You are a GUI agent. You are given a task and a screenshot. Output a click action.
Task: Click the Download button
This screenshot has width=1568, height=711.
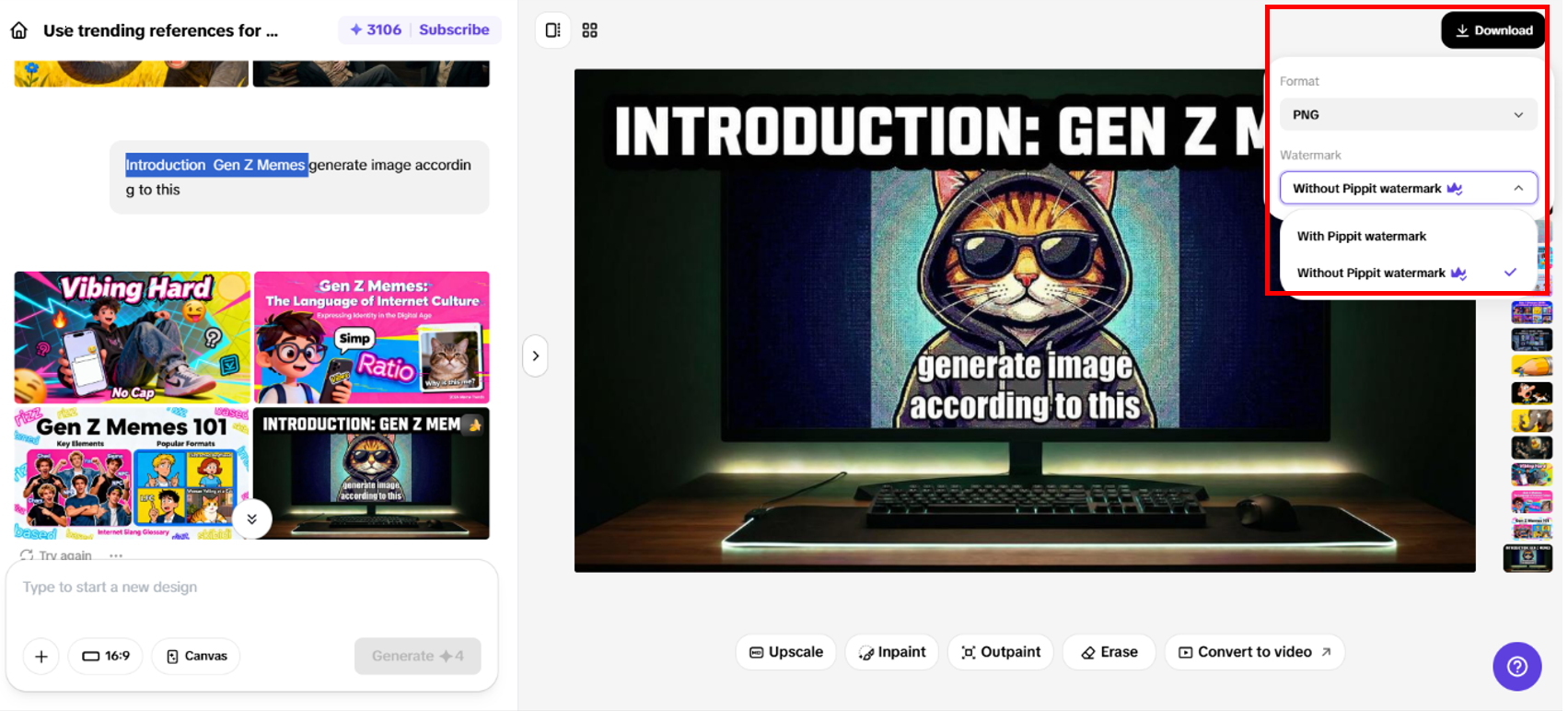pos(1493,30)
